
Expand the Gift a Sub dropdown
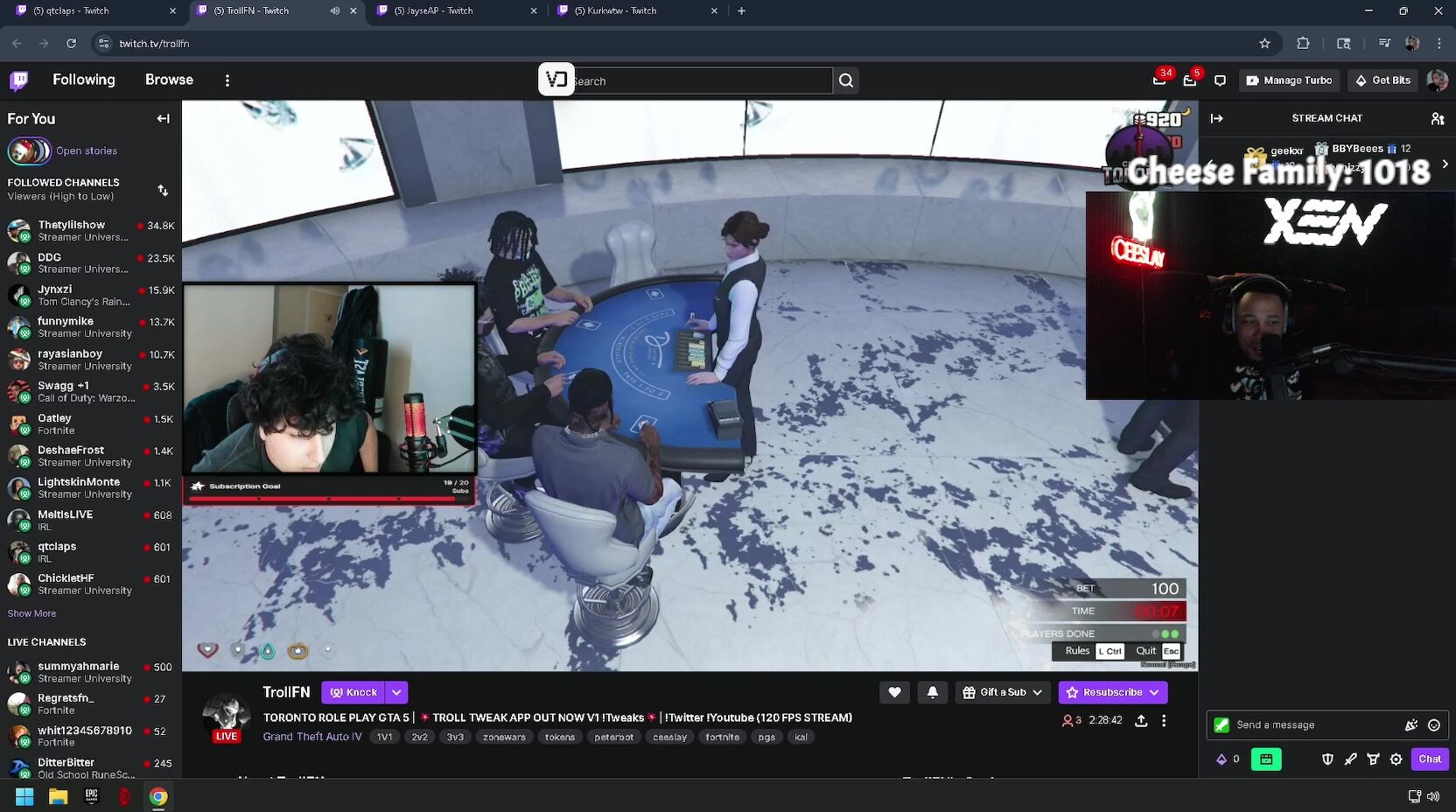pos(1038,692)
